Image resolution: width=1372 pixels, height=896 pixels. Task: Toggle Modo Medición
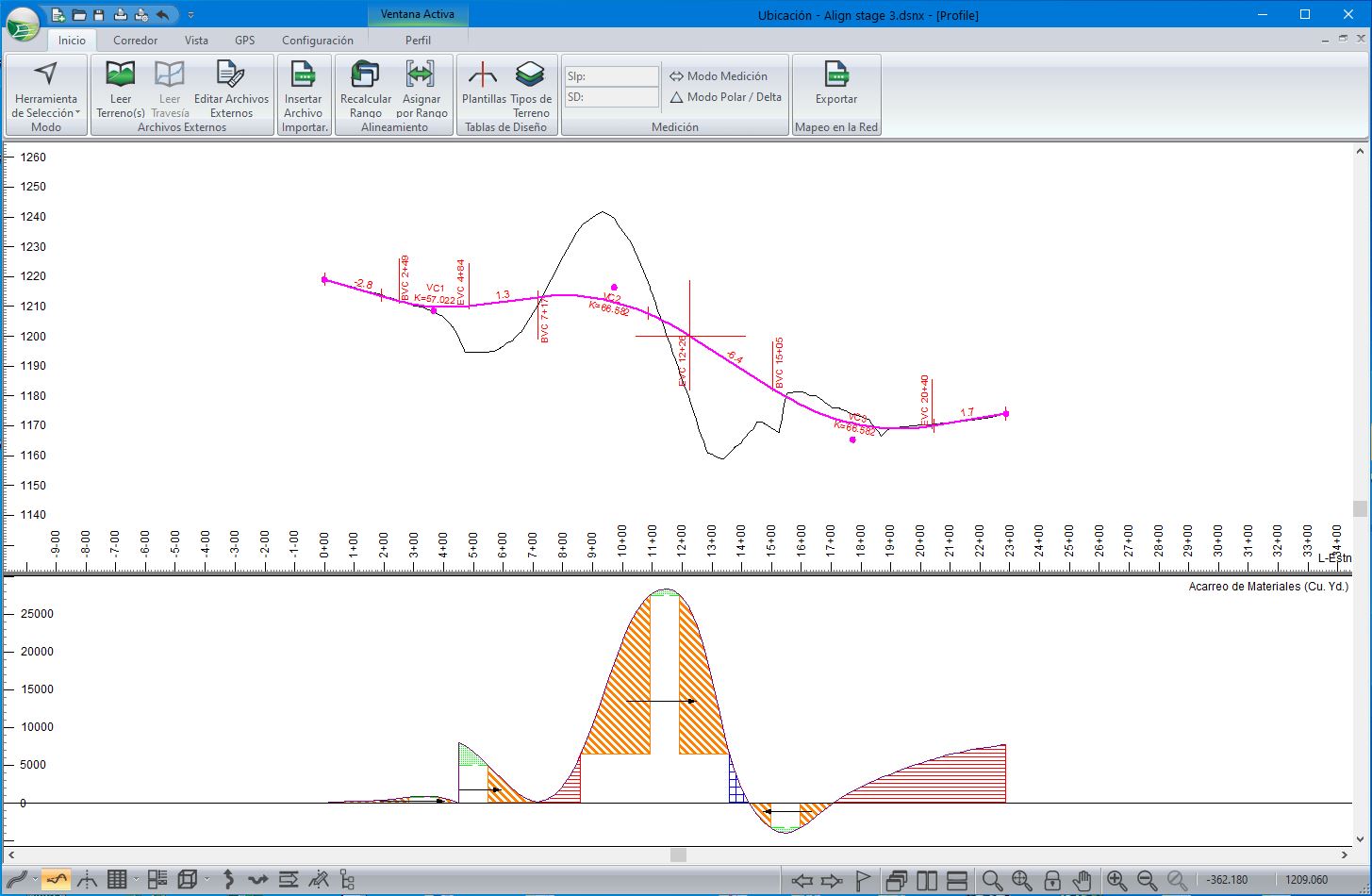coord(719,76)
